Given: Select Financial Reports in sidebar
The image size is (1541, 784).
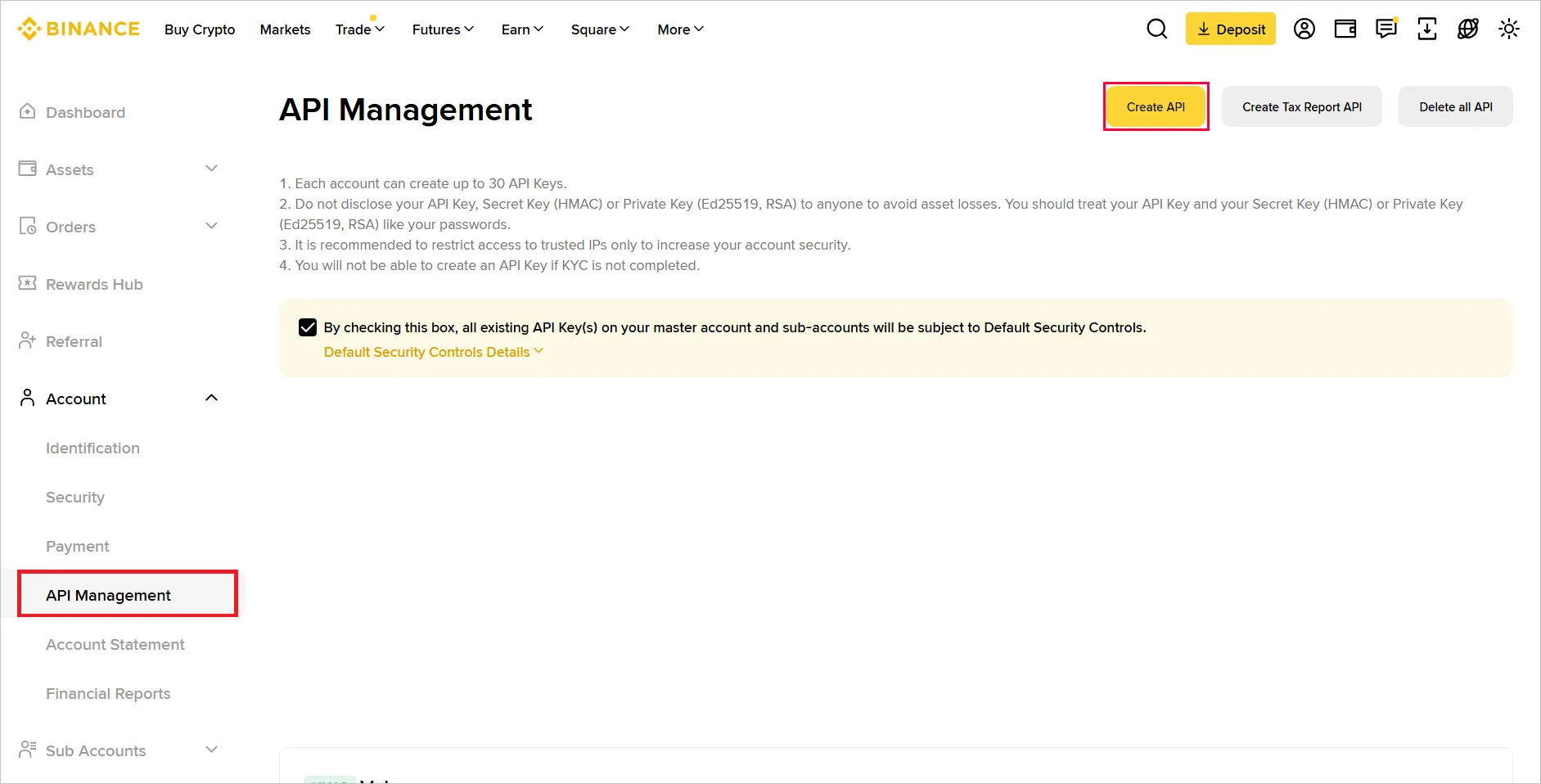Looking at the screenshot, I should [x=107, y=693].
